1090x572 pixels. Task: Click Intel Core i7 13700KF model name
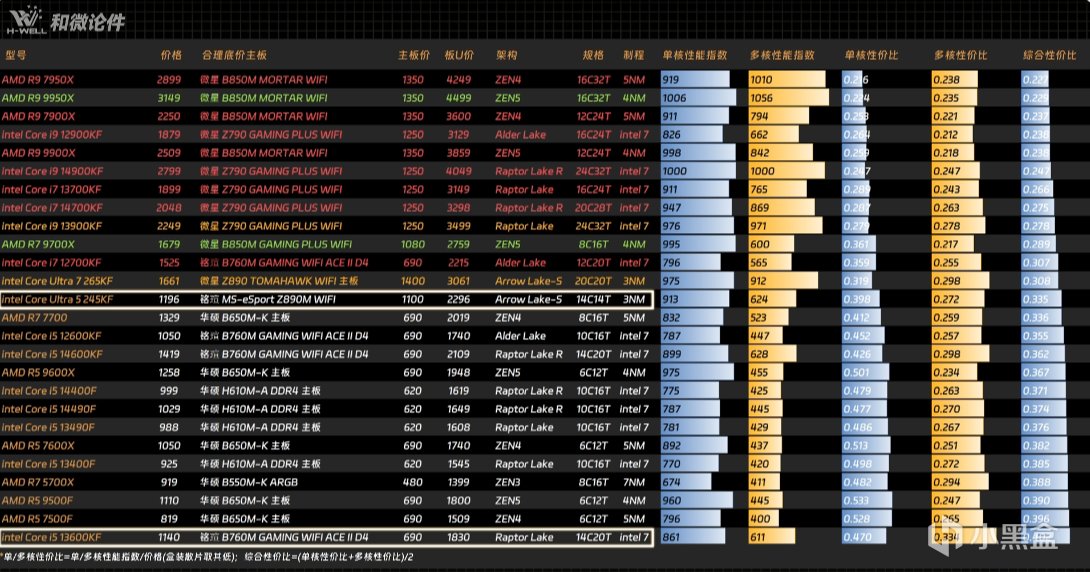(x=51, y=189)
